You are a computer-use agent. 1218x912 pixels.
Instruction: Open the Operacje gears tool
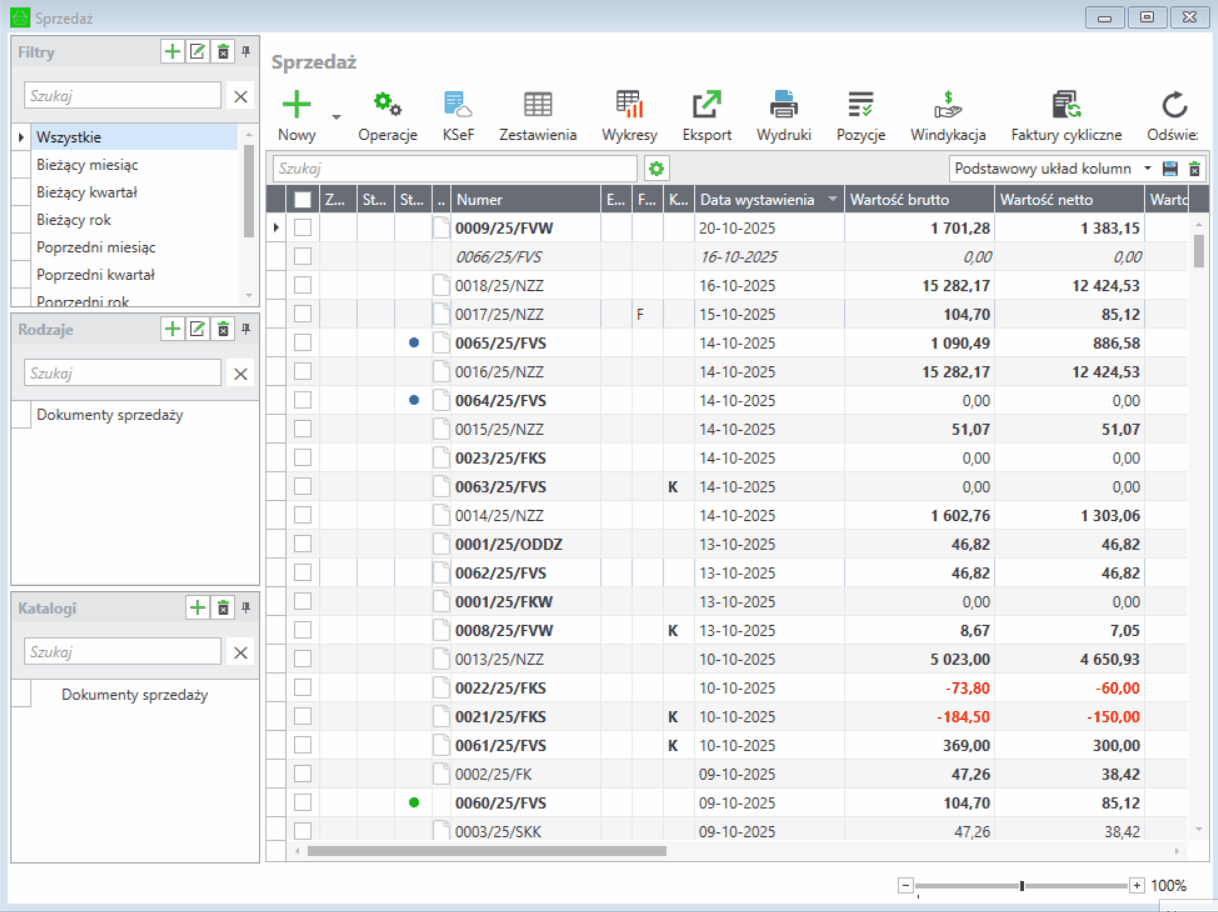tap(387, 104)
